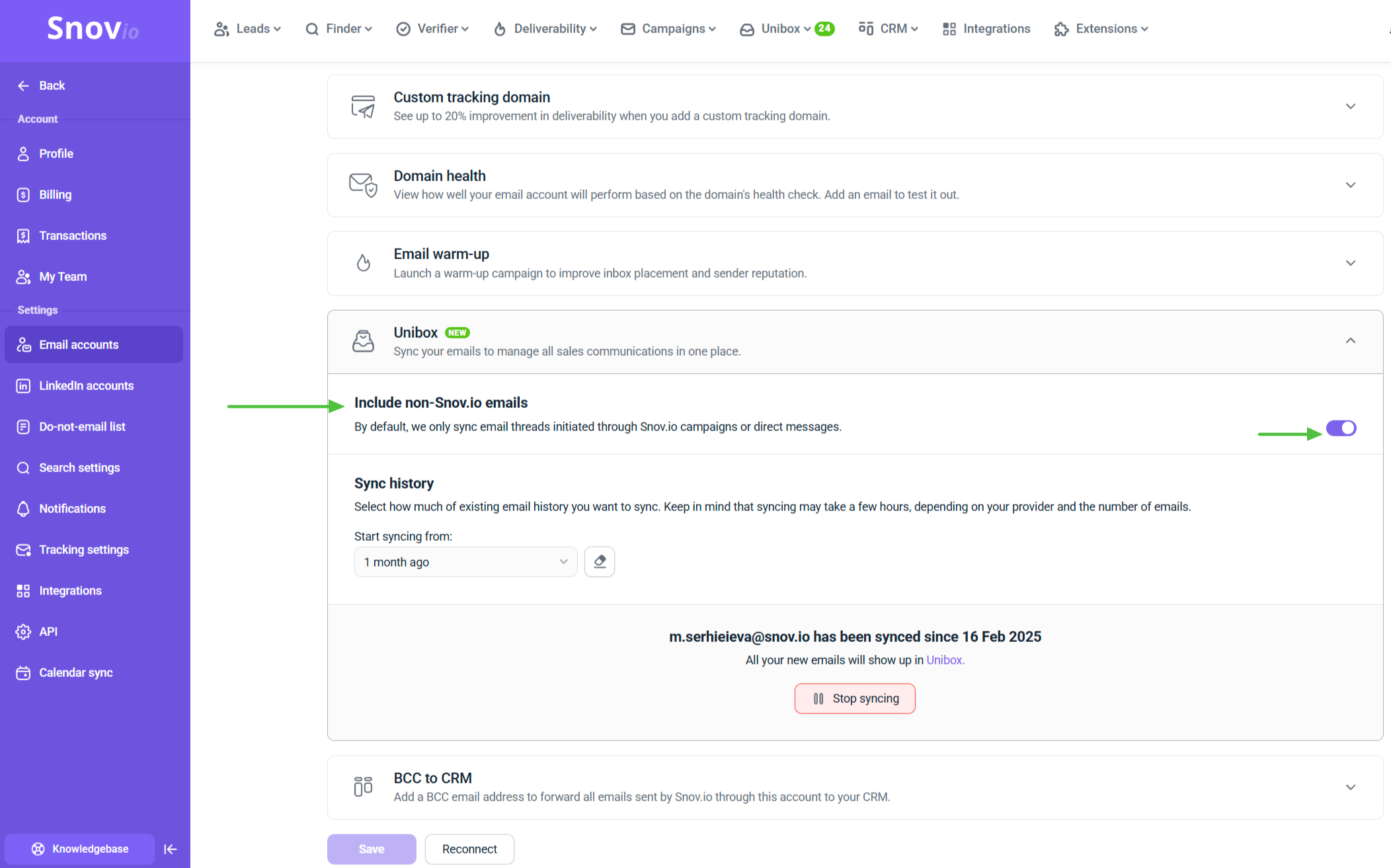Click the Billing dollar icon
The height and width of the screenshot is (868, 1391).
click(x=23, y=194)
